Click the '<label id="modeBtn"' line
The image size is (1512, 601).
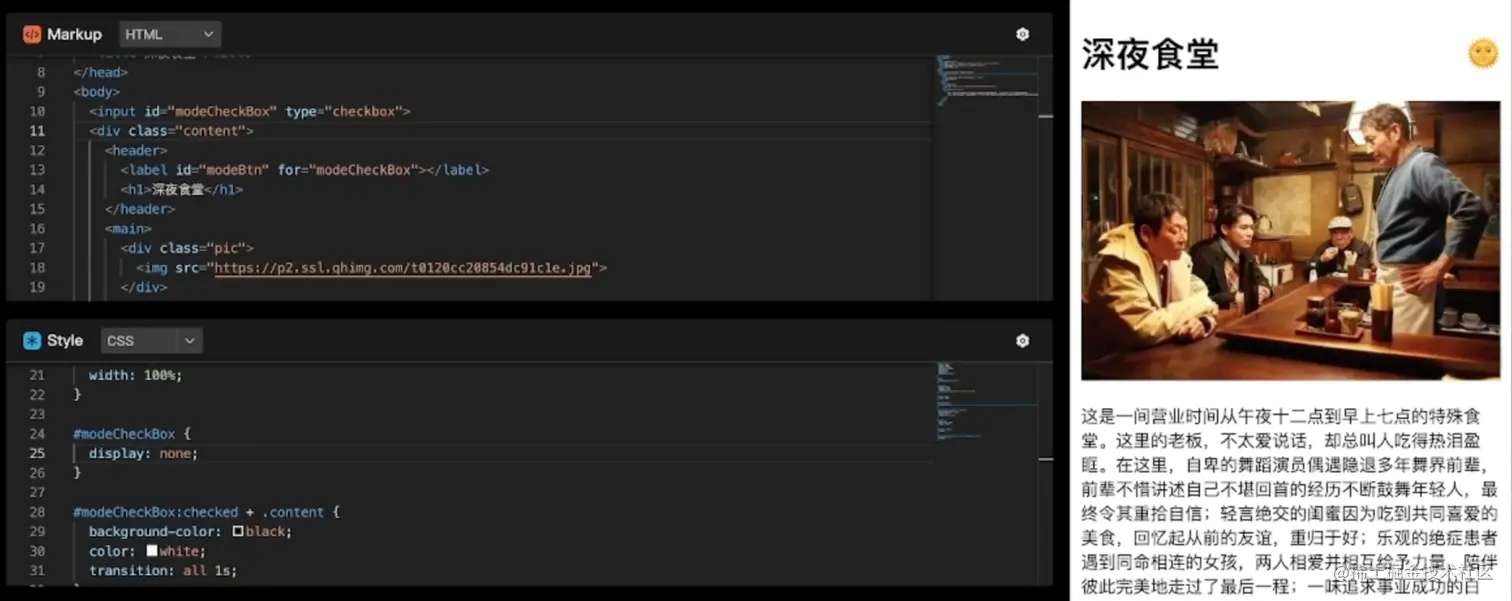pyautogui.click(x=305, y=170)
